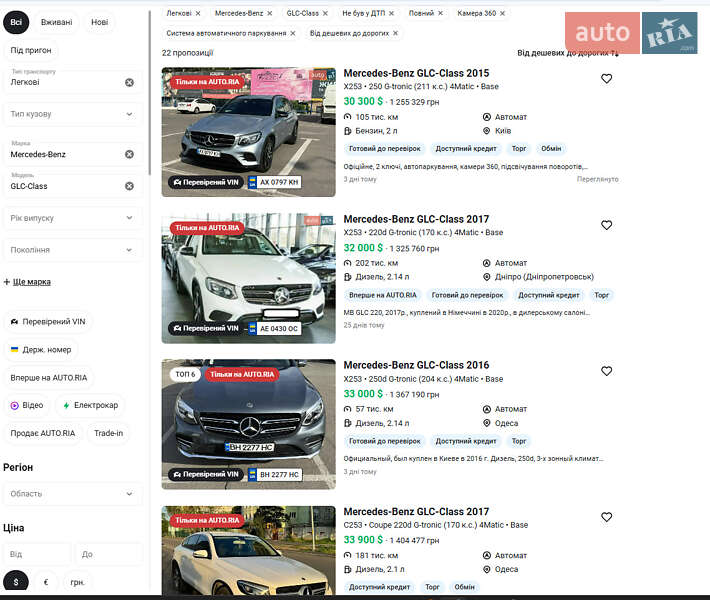Click the Перевірений VIN badge on AX 0797 KH photo
Viewport: 710px width, 600px height.
[206, 182]
